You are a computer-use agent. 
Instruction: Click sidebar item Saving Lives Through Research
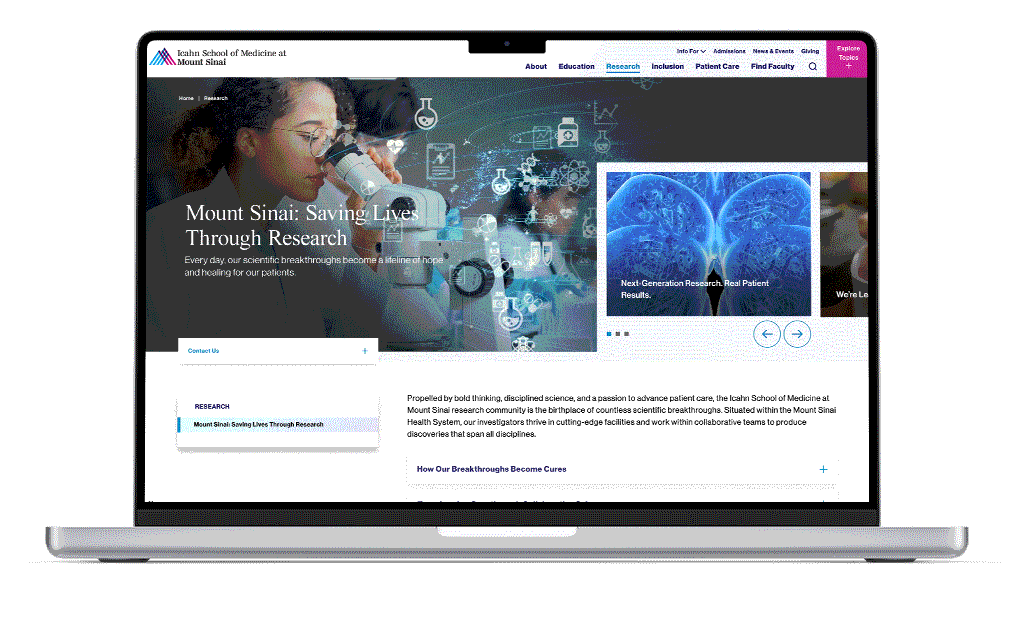tap(259, 425)
